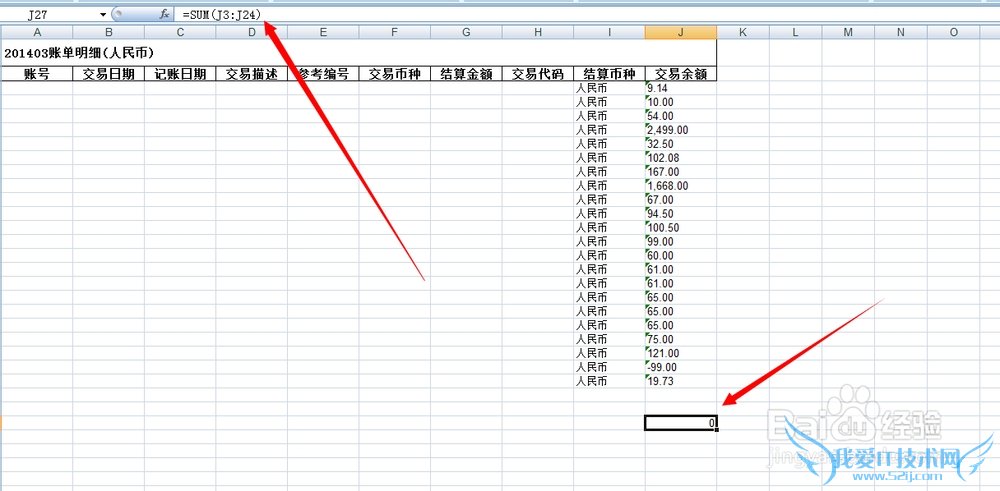Select column H header
The height and width of the screenshot is (491, 1000).
(x=538, y=33)
